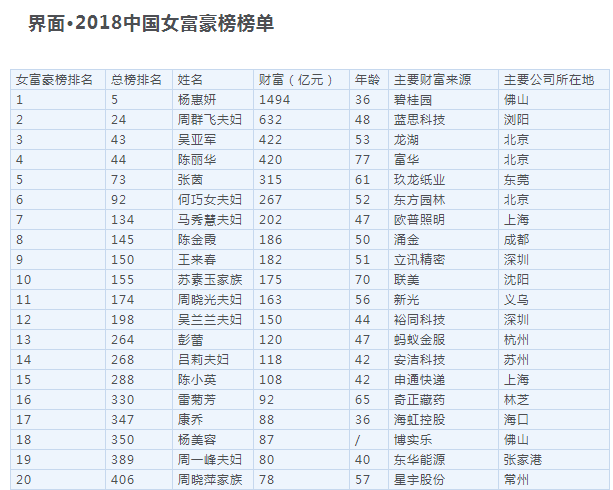The image size is (613, 490).
Task: Select the name 何巧女夫妇
Action: click(x=210, y=199)
